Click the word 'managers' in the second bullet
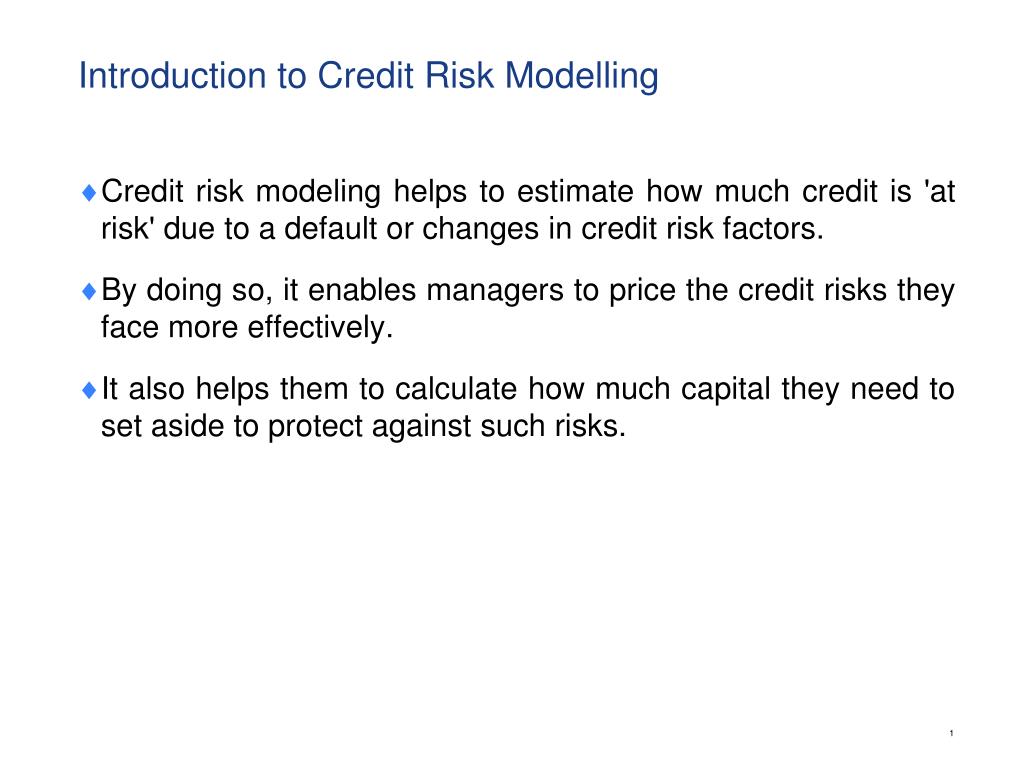 (494, 291)
